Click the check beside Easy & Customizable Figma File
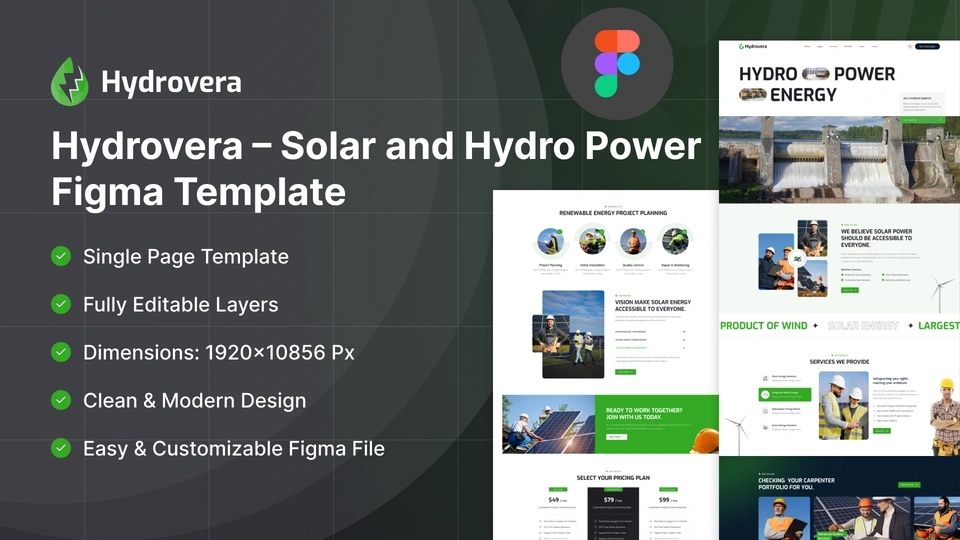The image size is (960, 540). pos(61,448)
